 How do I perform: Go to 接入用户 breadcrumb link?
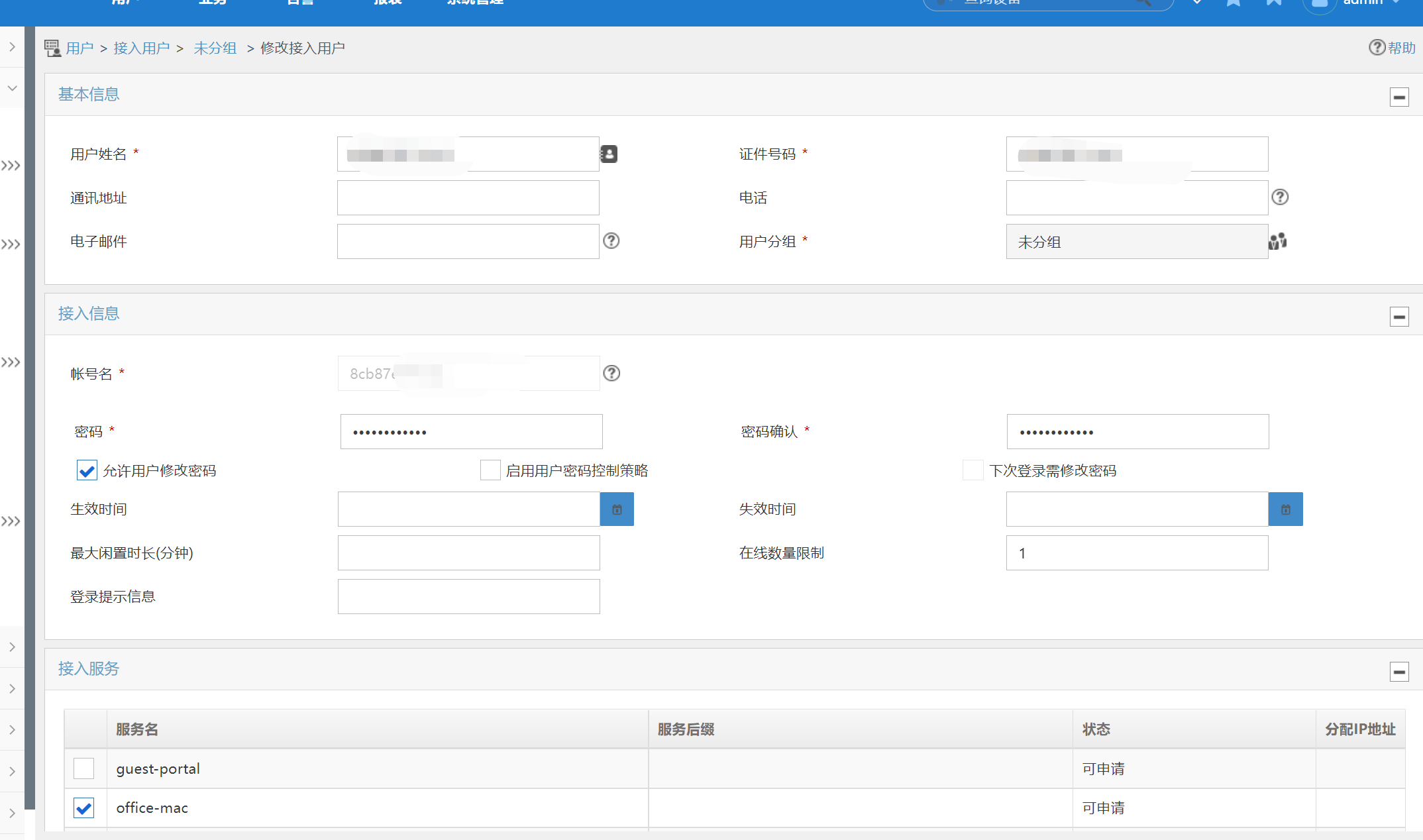141,48
